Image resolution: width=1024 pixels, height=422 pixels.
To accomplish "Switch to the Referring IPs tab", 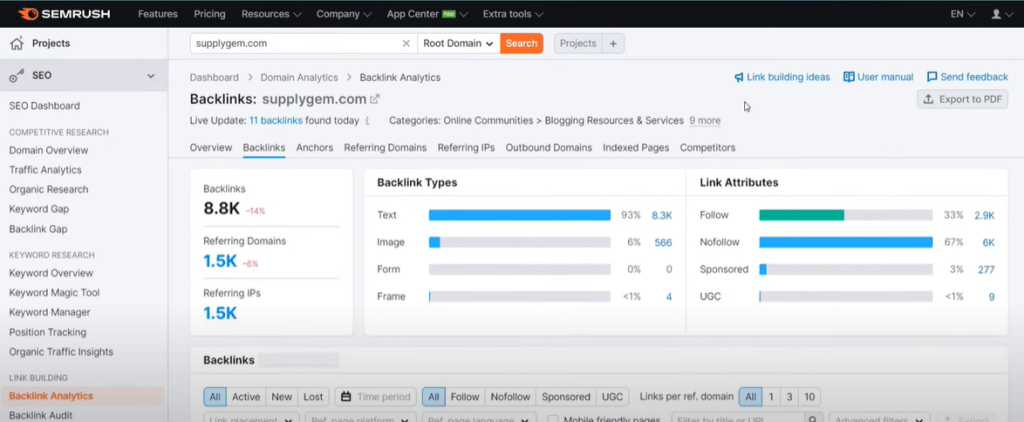I will point(466,148).
